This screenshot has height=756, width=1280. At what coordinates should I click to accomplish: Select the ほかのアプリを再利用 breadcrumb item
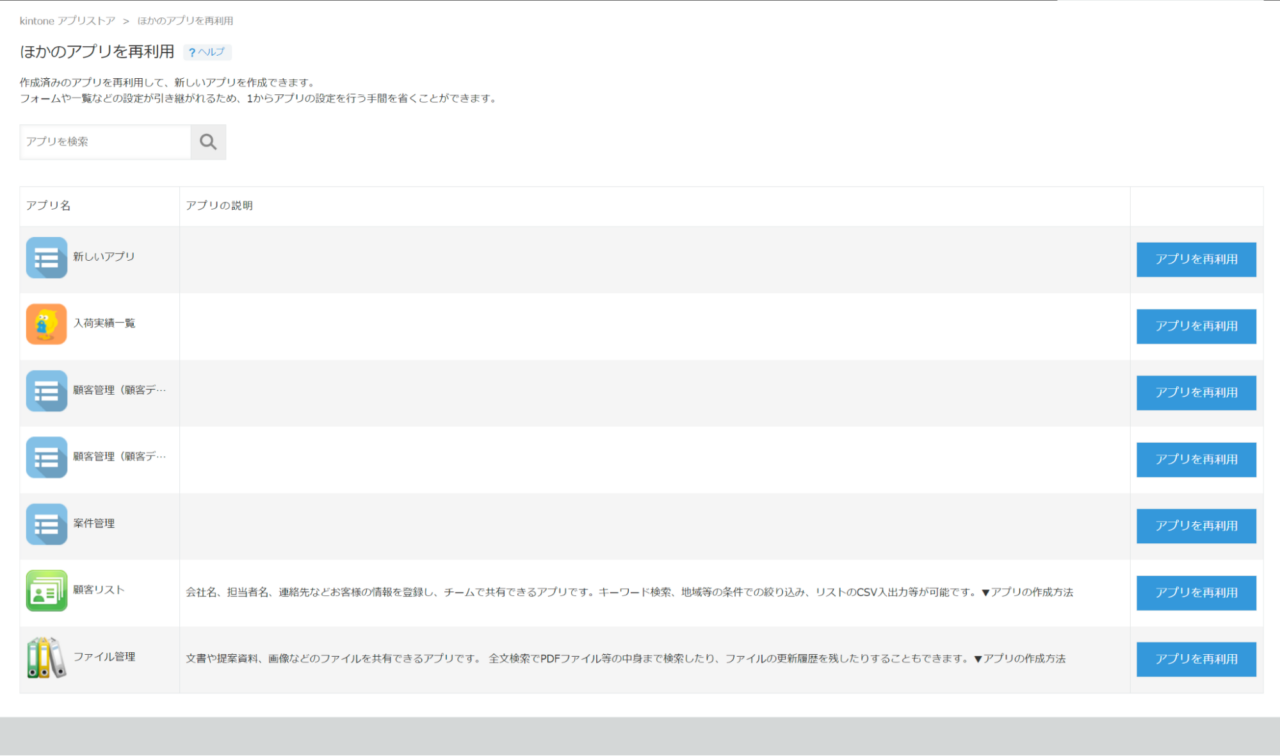188,19
